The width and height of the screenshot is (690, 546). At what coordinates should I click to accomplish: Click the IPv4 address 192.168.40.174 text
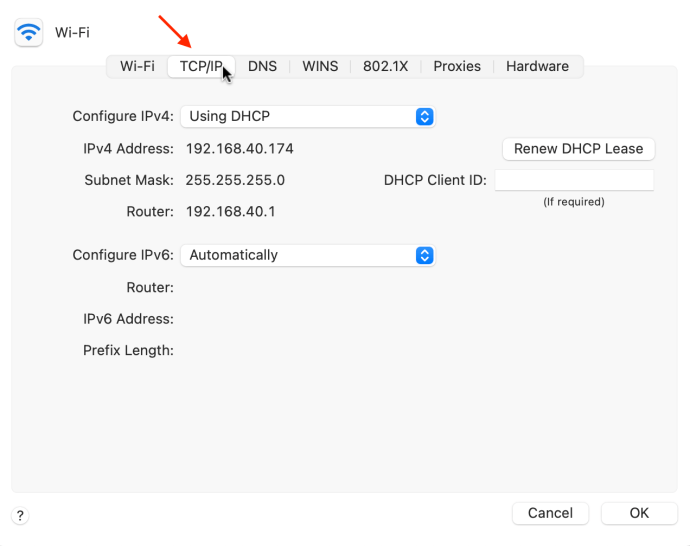[239, 149]
